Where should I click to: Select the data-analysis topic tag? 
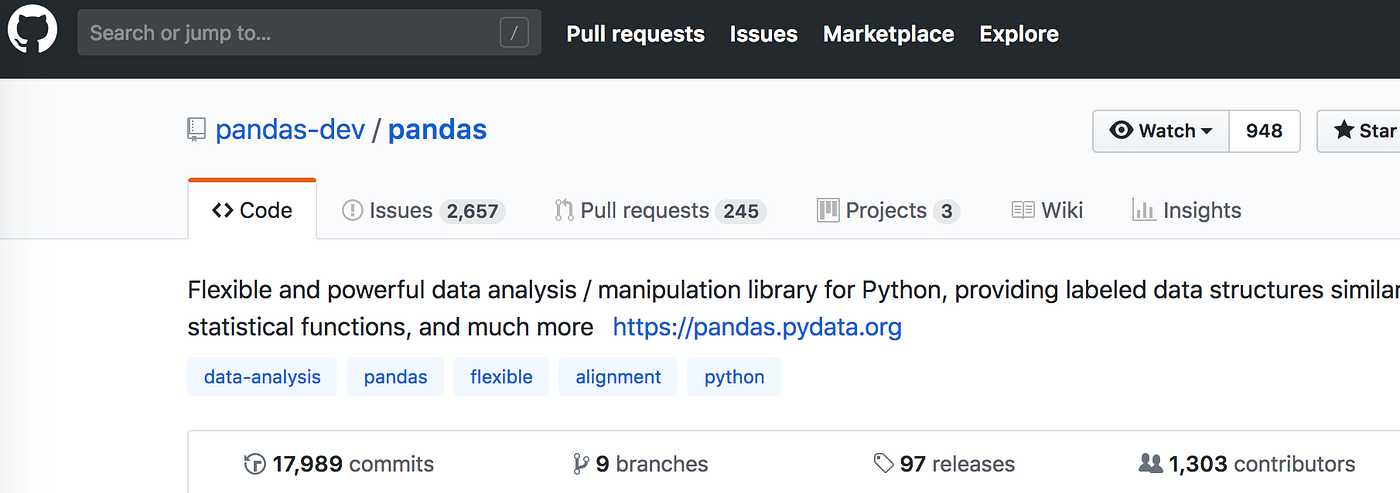tap(262, 377)
